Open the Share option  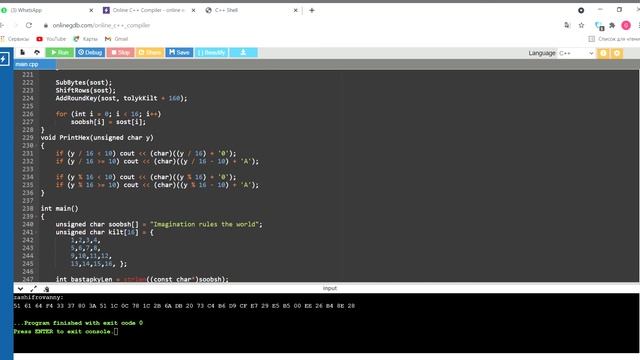tap(150, 53)
